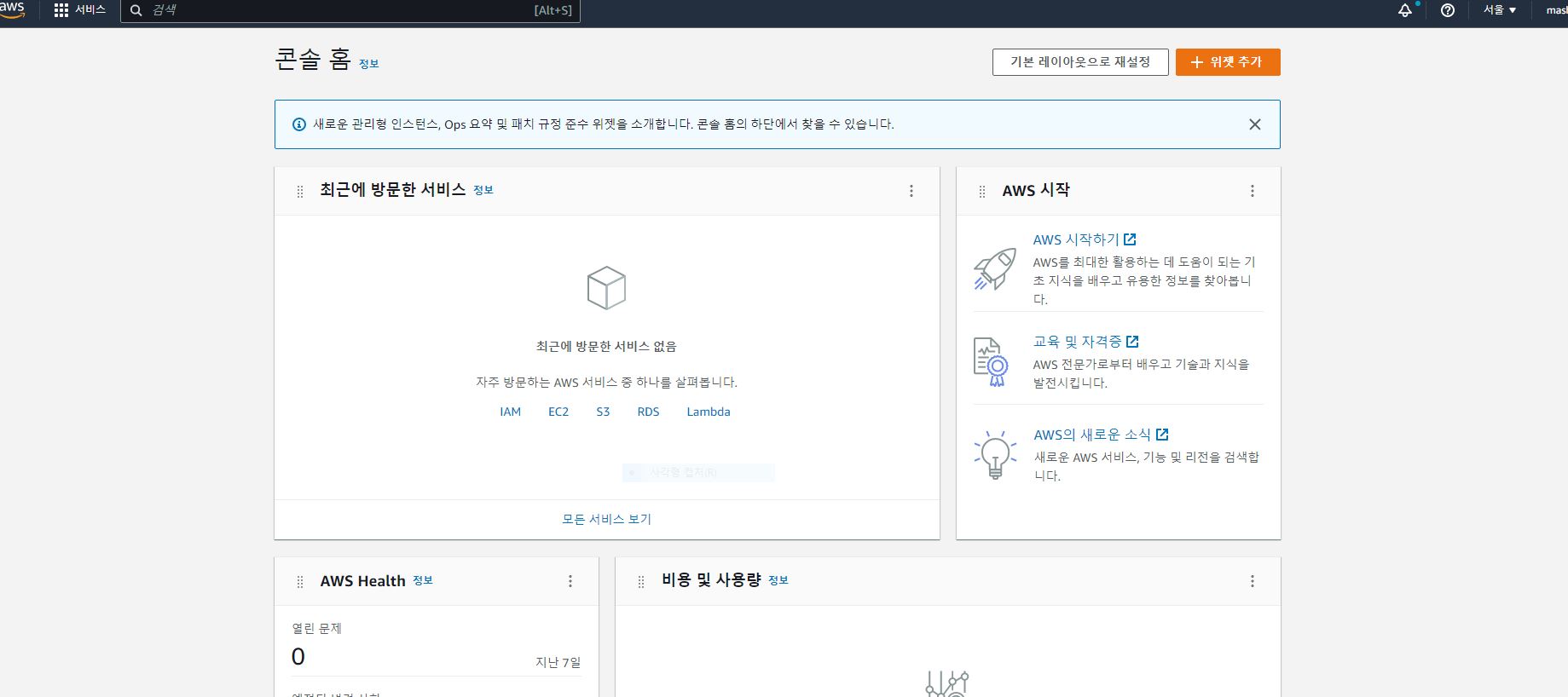Grab drag handle of AWS 시작 widget

click(982, 192)
